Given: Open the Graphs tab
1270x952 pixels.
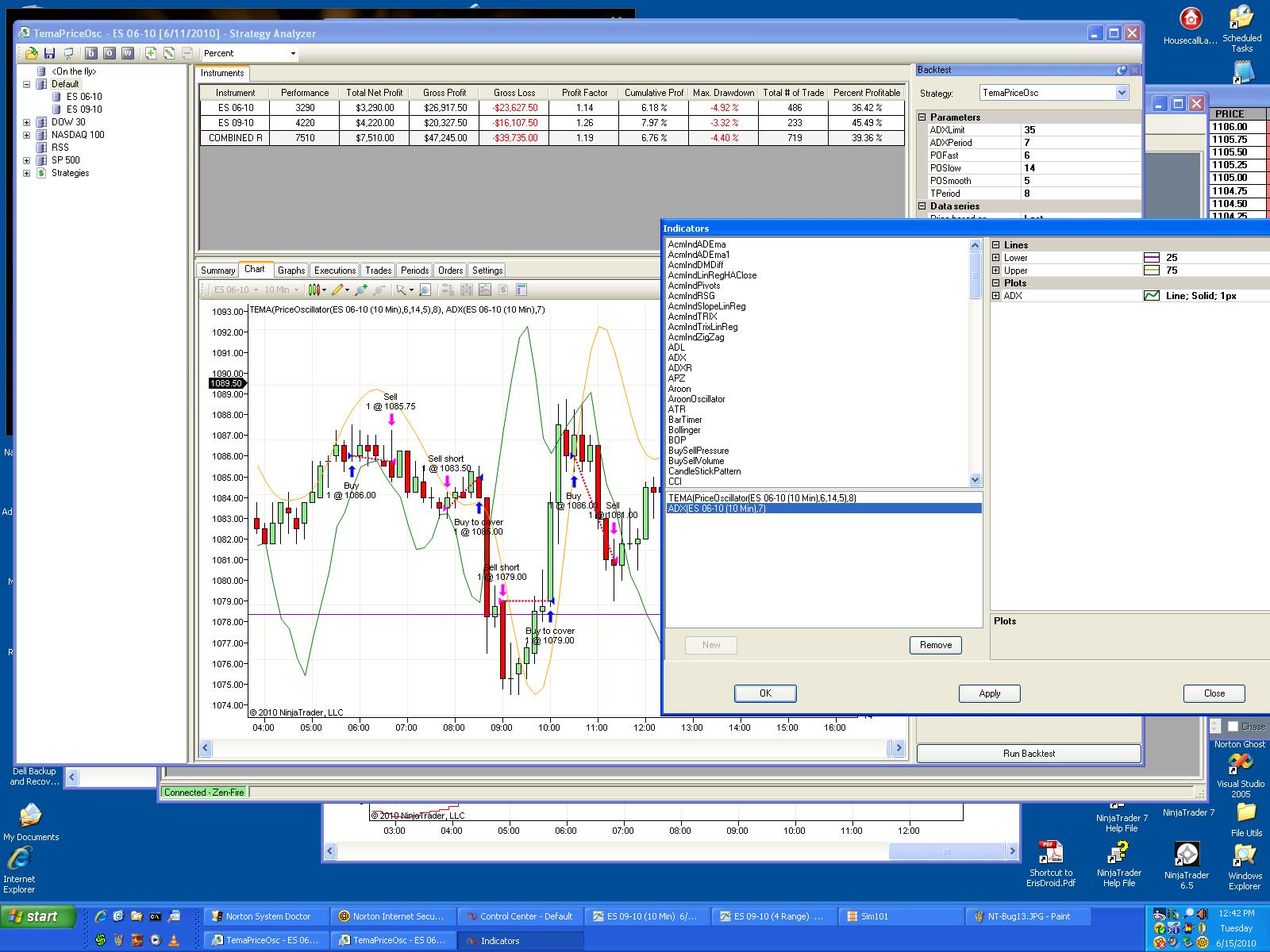Looking at the screenshot, I should coord(291,271).
